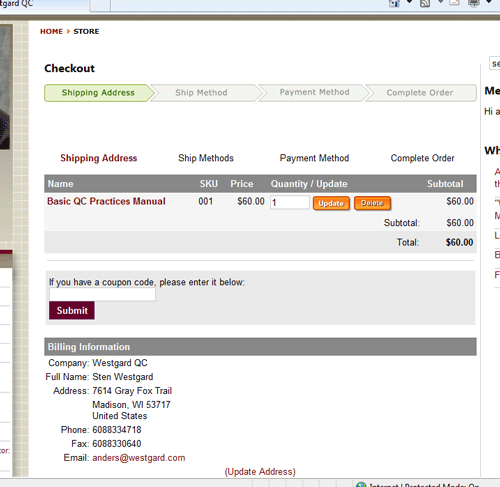This screenshot has height=487, width=500.
Task: Click the anders@westgard.com email link
Action: click(x=139, y=458)
